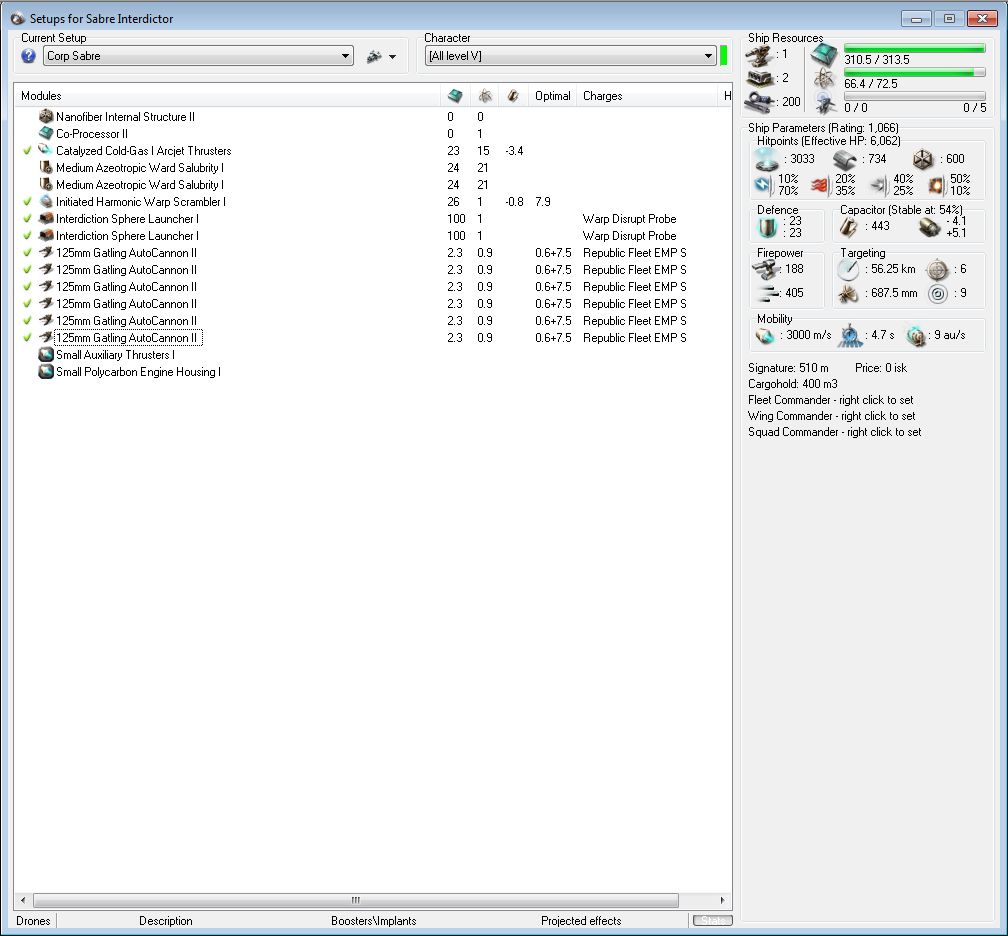The width and height of the screenshot is (1008, 936).
Task: Click the ship icon beside setup dropdown
Action: click(374, 57)
